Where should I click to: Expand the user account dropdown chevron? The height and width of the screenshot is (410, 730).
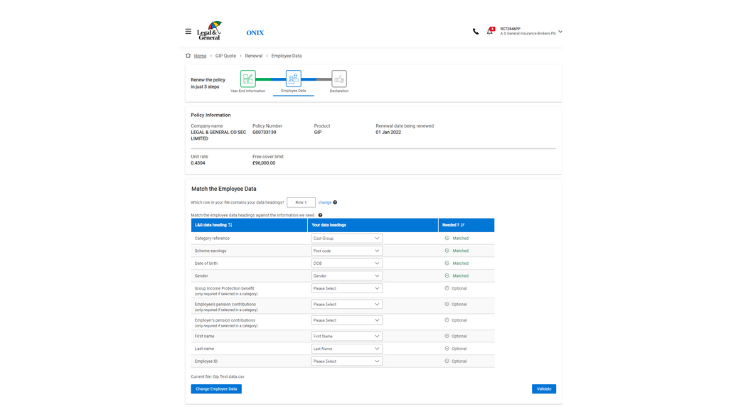560,32
